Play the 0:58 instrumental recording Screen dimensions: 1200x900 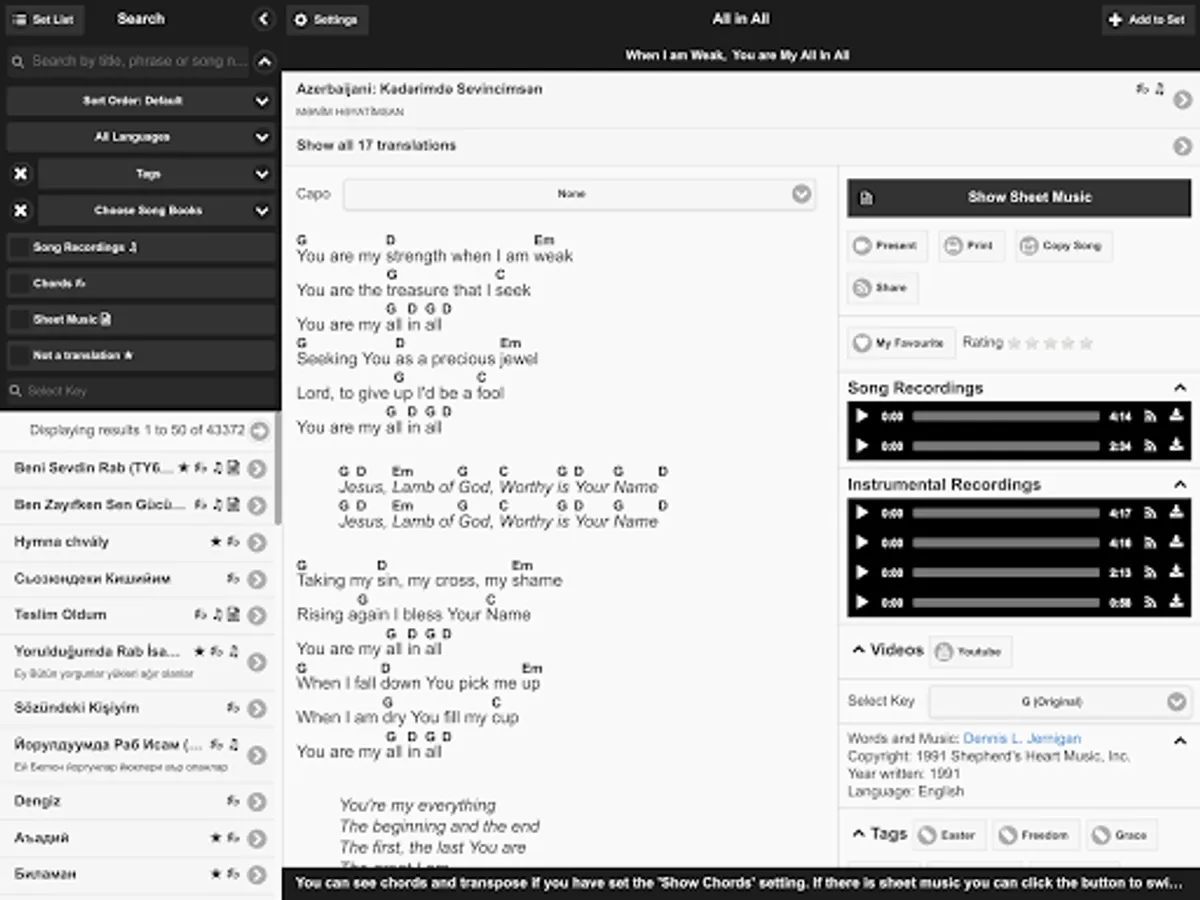click(x=861, y=603)
